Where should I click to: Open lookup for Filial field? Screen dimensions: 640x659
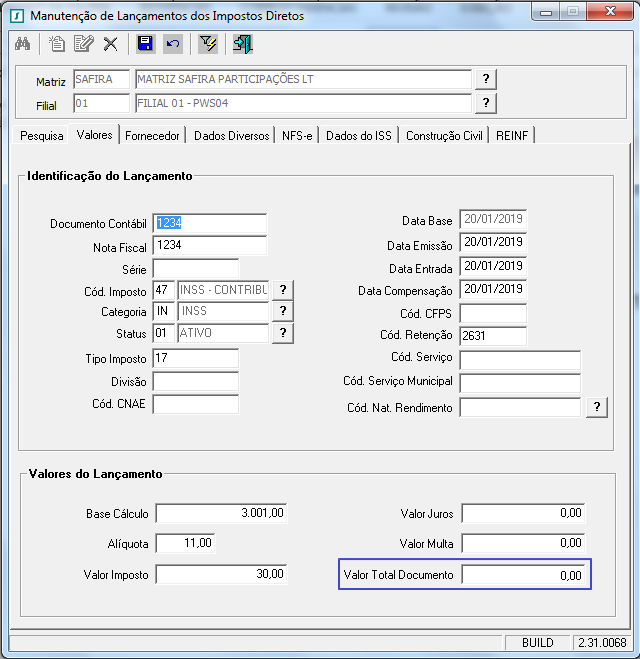coord(485,103)
